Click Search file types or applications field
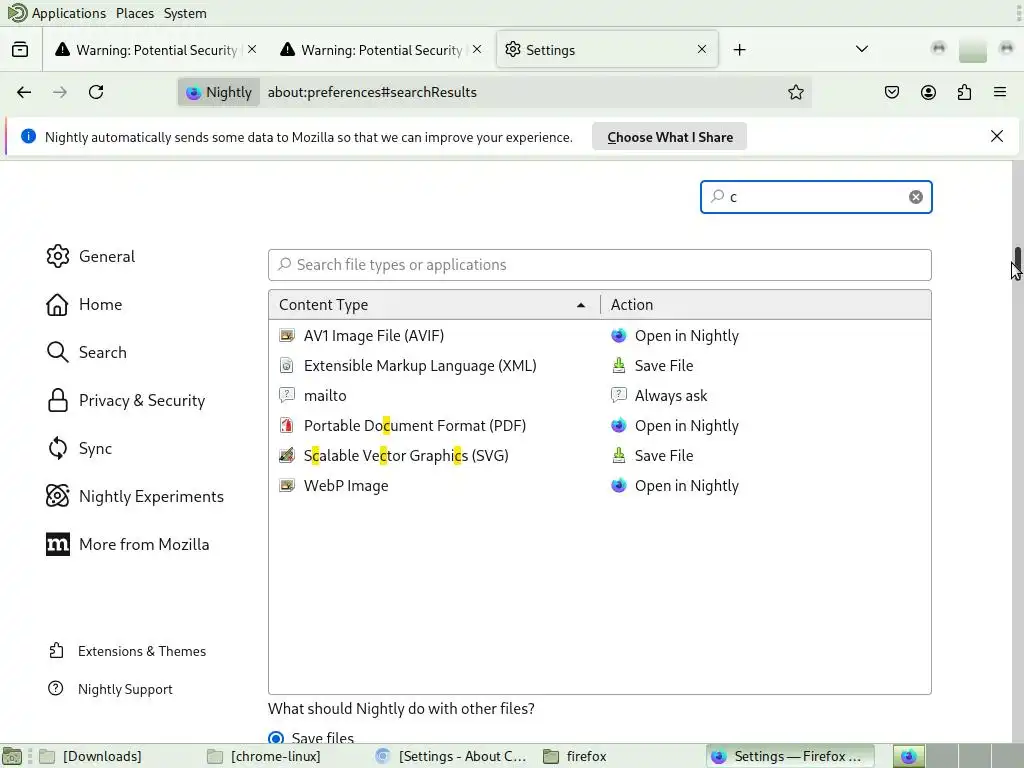The height and width of the screenshot is (768, 1024). point(600,264)
